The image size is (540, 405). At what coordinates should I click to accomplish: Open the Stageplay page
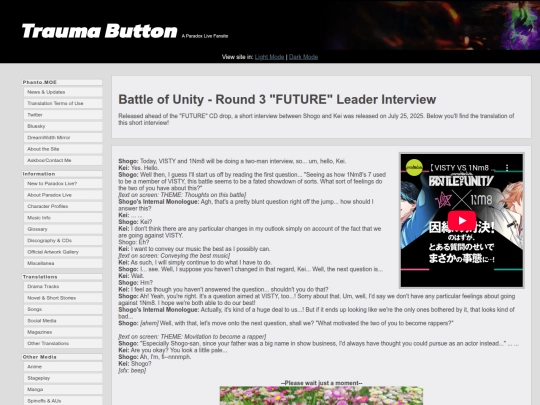coord(63,378)
